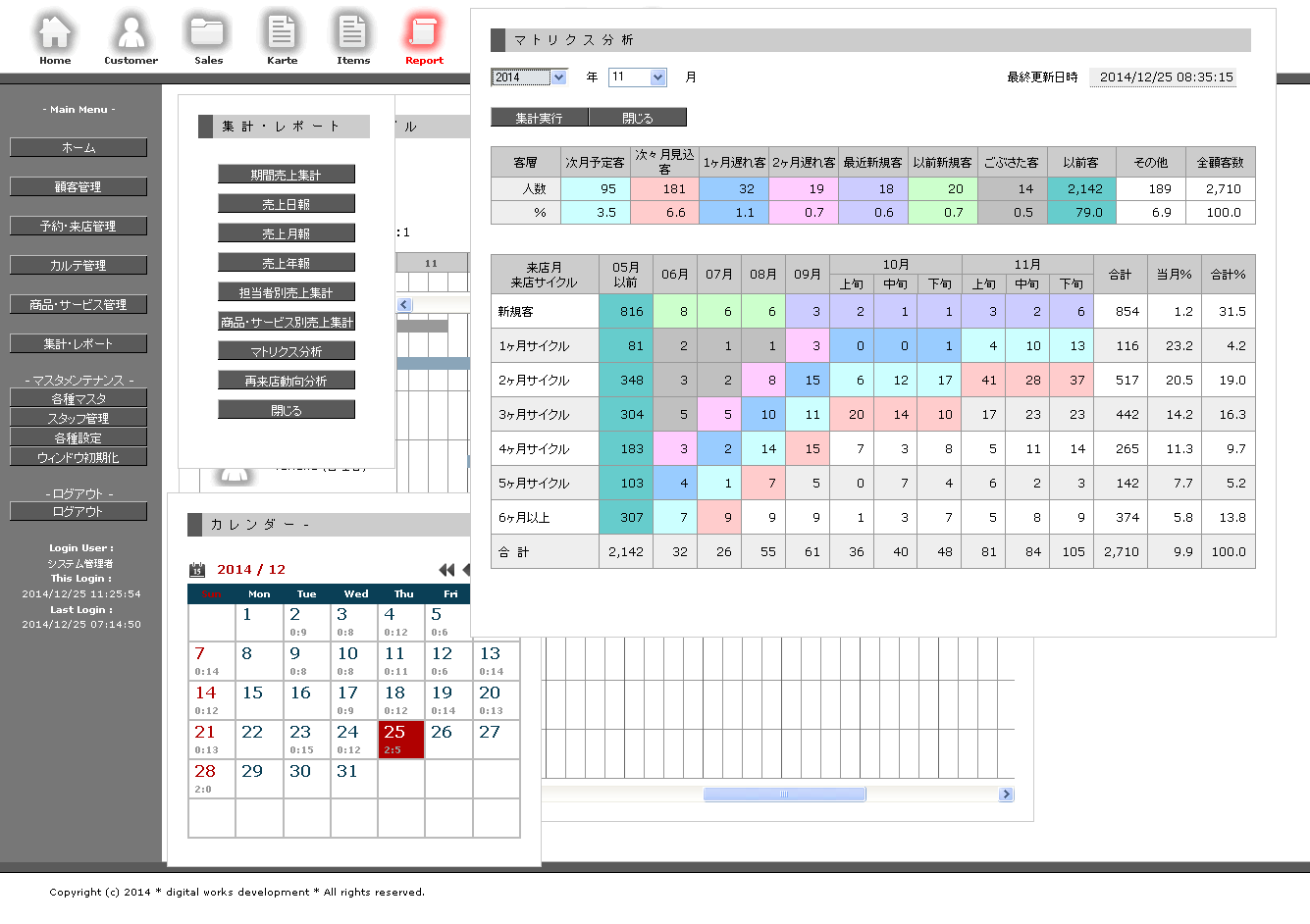Click the 854 total in 新規客 row

coord(1121,311)
